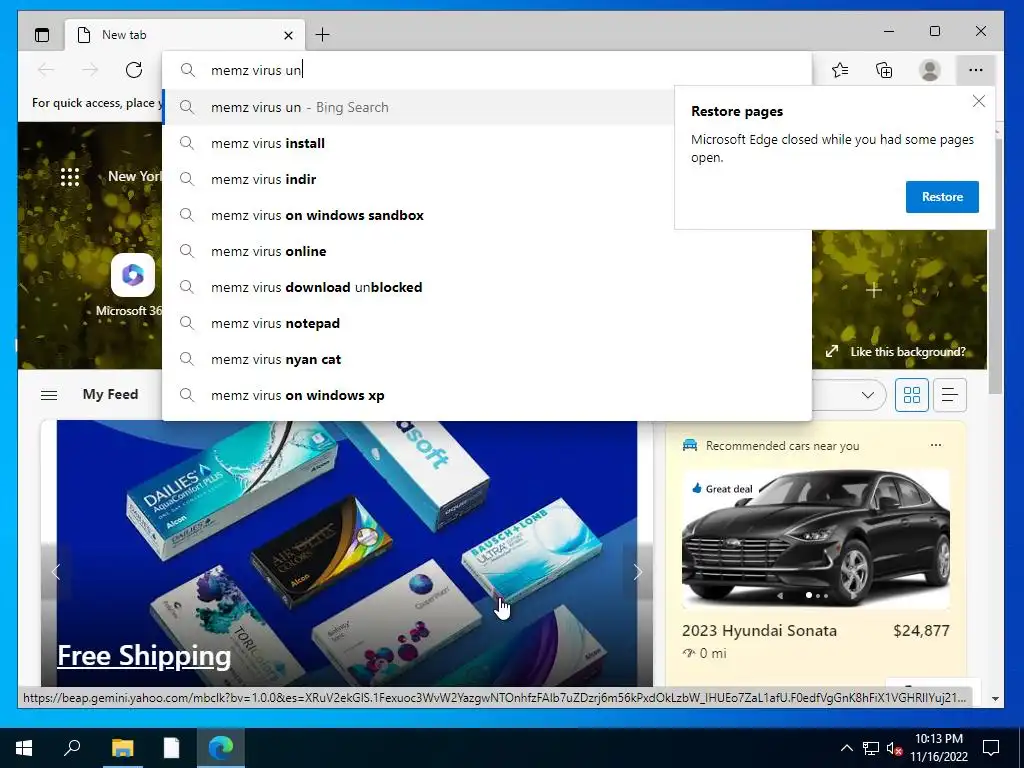Switch feed to grid view
The image size is (1024, 768).
[x=912, y=394]
